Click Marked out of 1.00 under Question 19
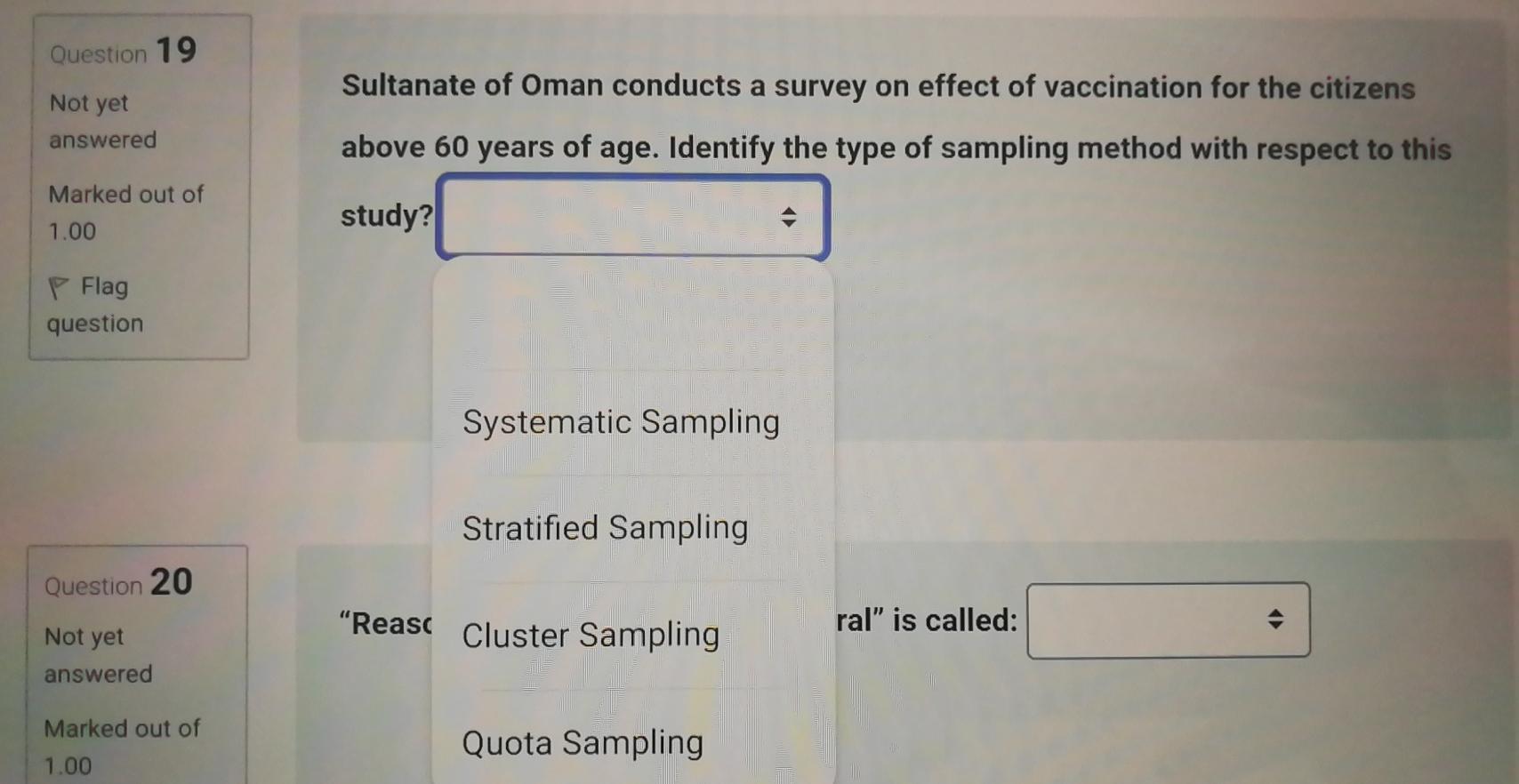The image size is (1519, 784). (x=125, y=213)
